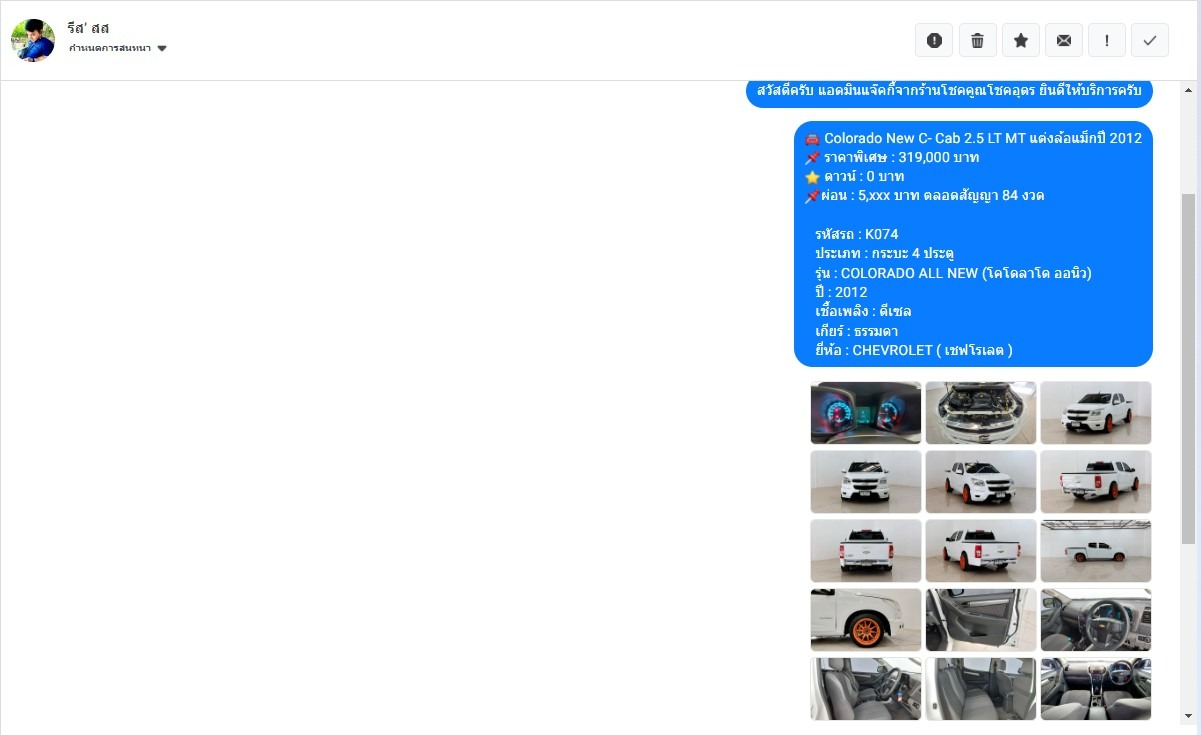
Task: Open the steering wheel from driver-side photo
Action: coord(1096,619)
